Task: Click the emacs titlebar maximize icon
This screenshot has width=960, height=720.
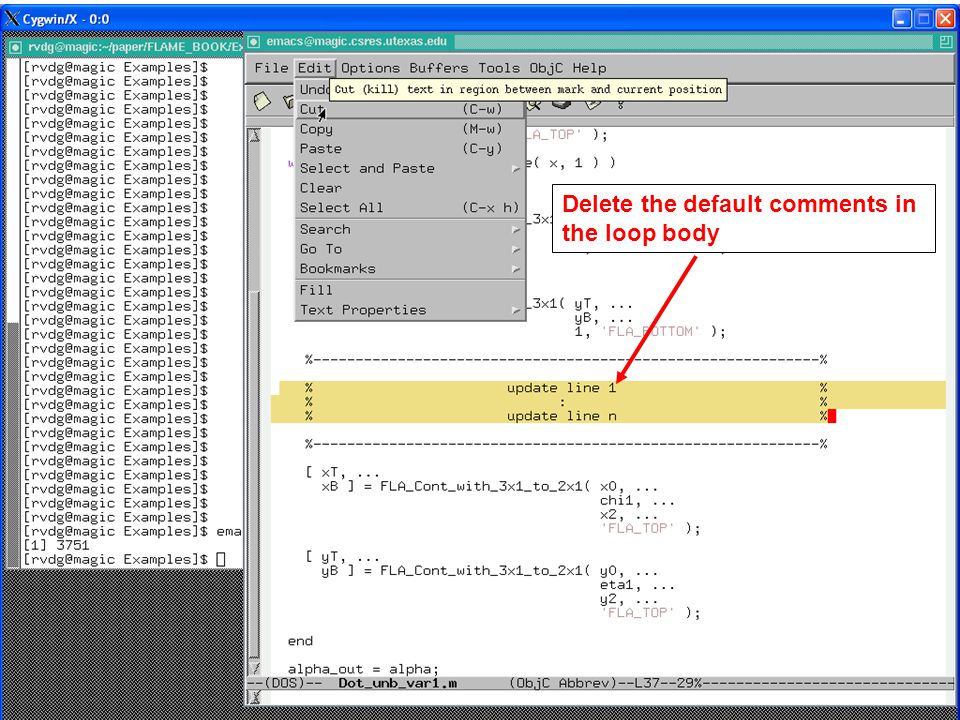Action: coord(945,42)
